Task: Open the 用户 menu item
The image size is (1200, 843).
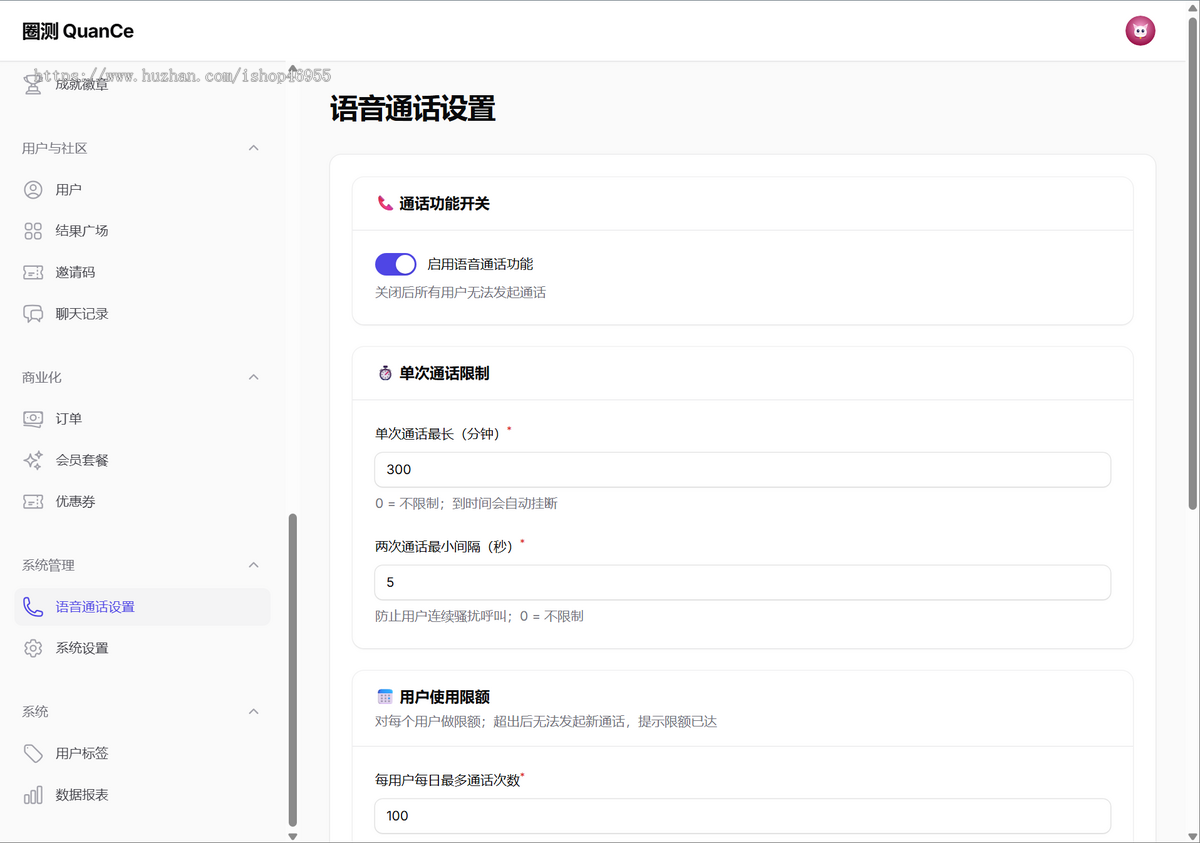Action: tap(142, 189)
